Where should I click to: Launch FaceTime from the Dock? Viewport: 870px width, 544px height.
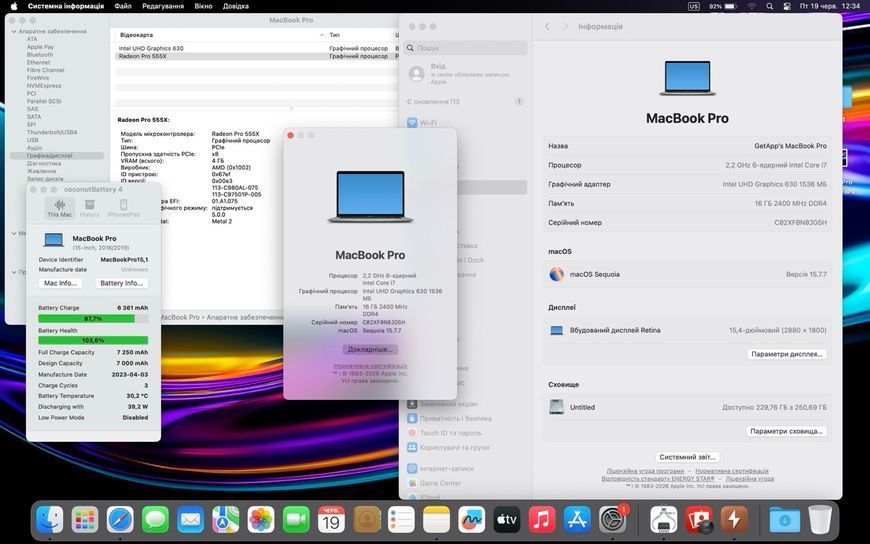point(296,520)
